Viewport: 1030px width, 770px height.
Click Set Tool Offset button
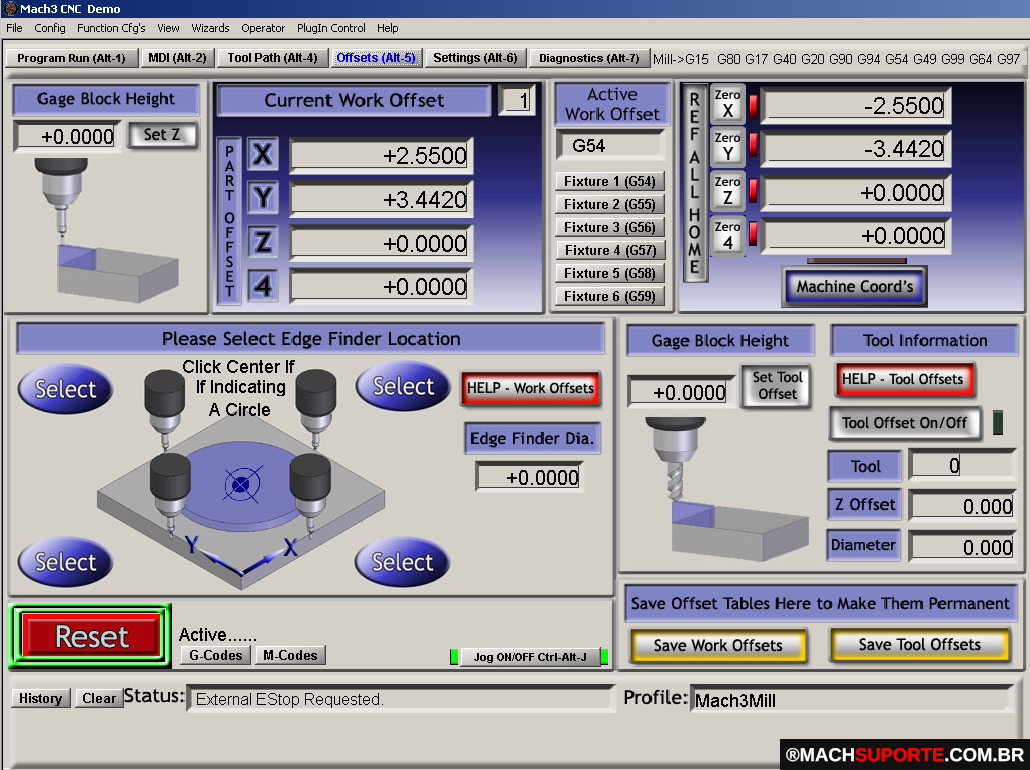pos(777,386)
